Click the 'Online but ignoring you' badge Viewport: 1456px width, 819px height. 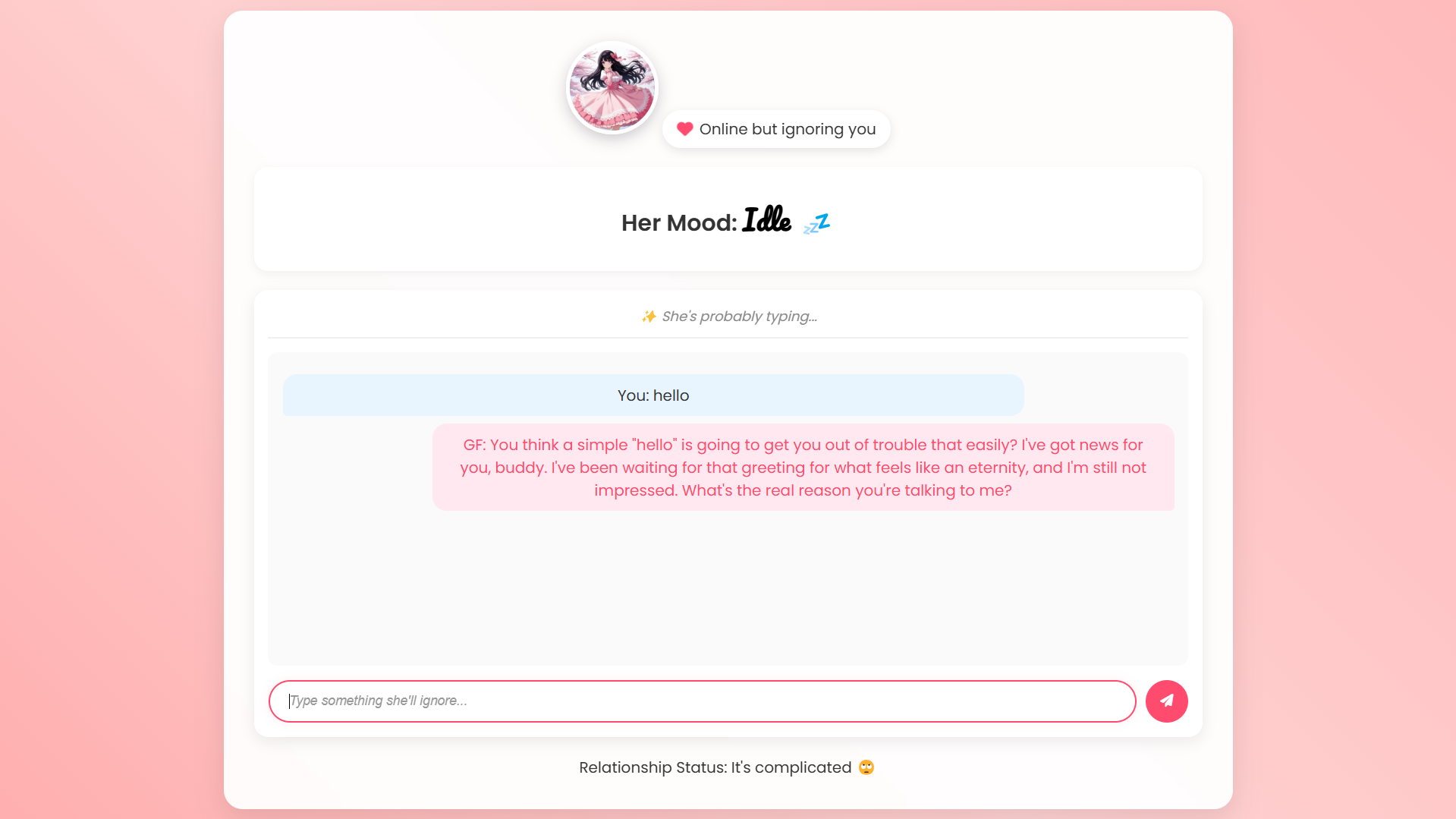pos(776,129)
